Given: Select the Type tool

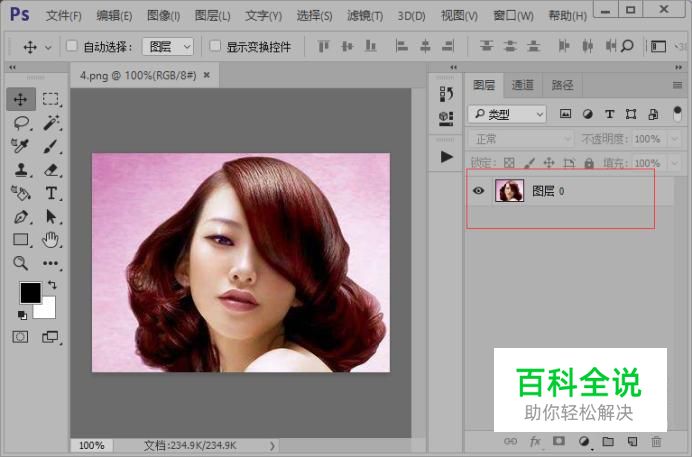Looking at the screenshot, I should pyautogui.click(x=51, y=193).
